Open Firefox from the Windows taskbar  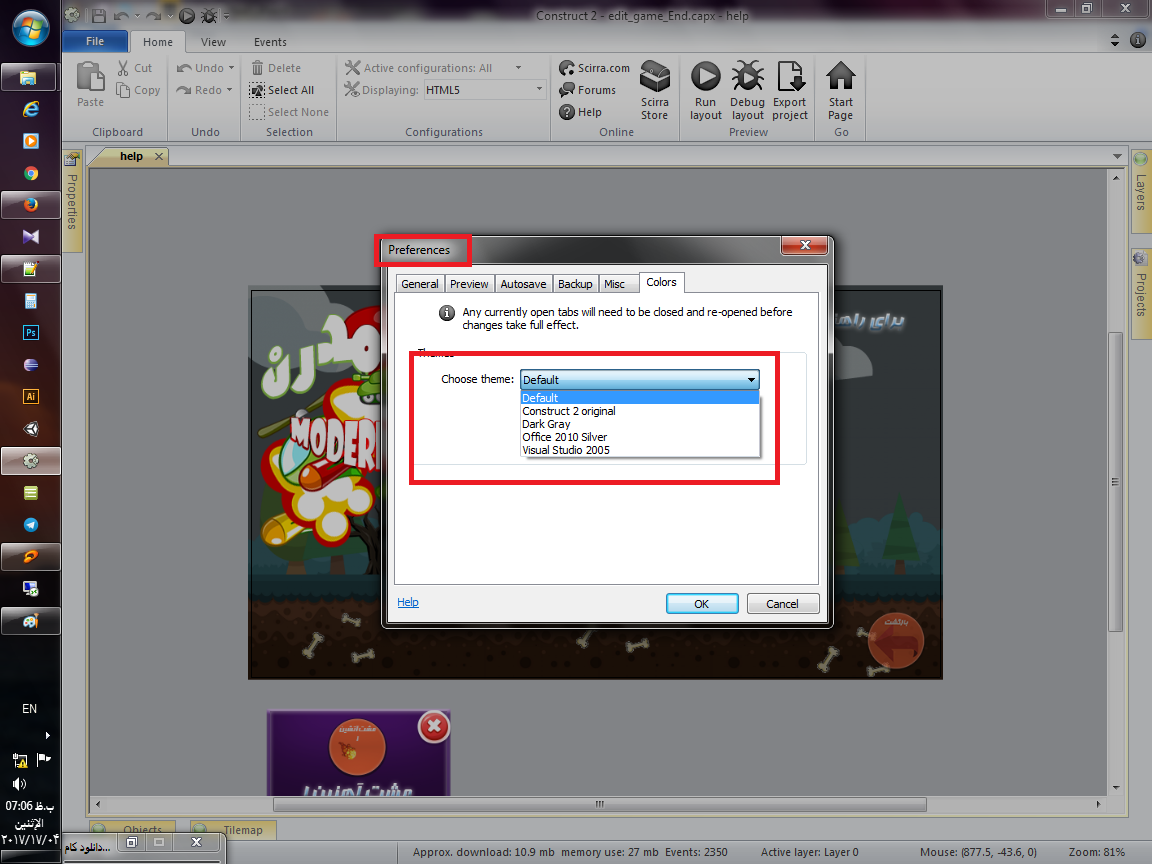[x=30, y=204]
